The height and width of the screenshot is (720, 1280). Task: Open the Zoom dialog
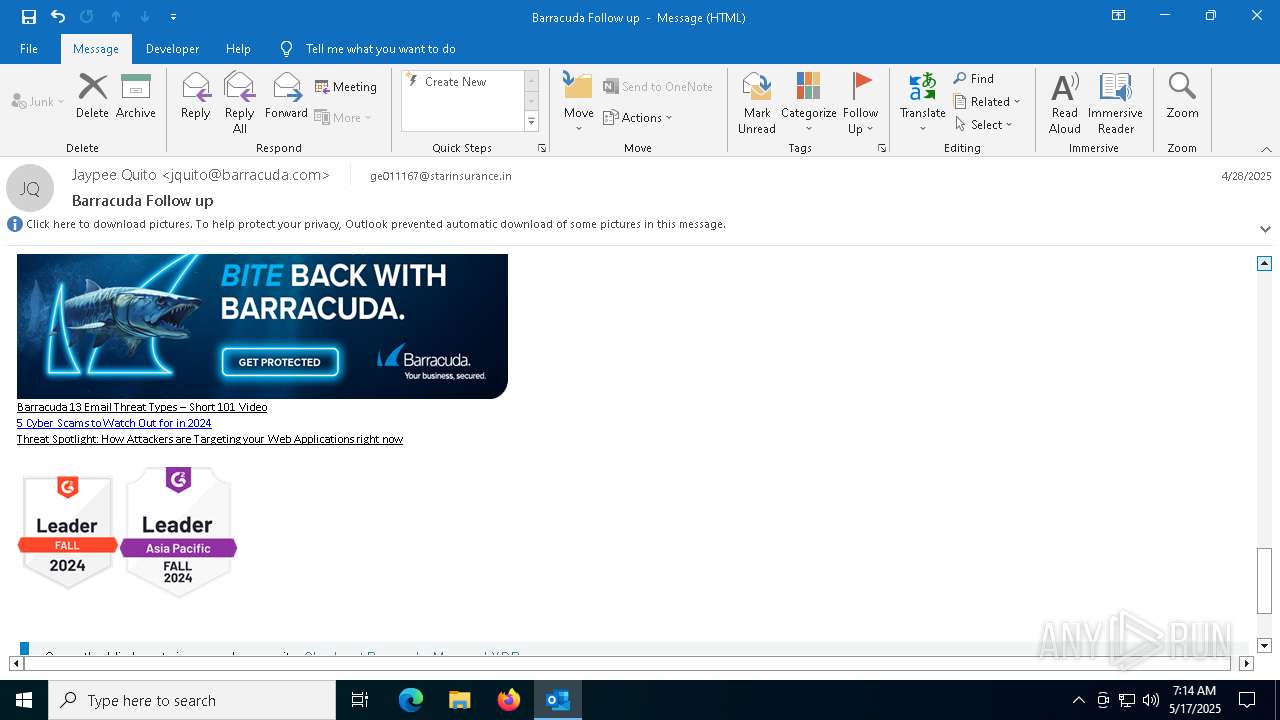point(1182,96)
